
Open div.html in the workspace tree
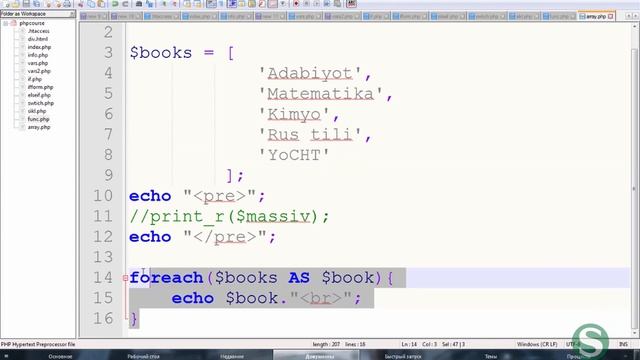tap(38, 39)
